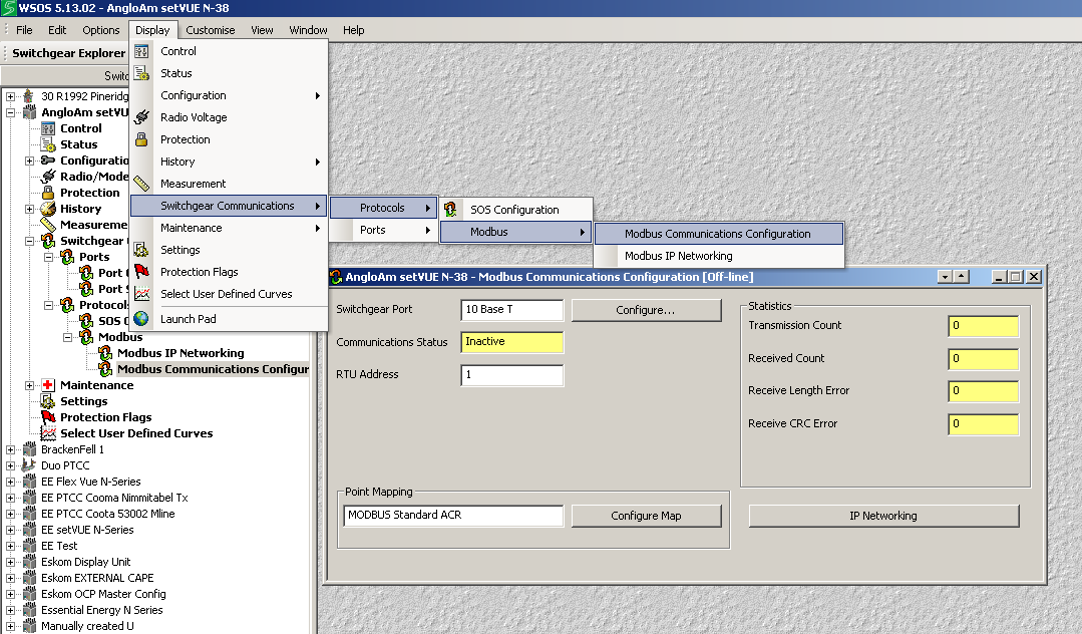Screen dimensions: 1082x634
Task: Click the Configure Map button
Action: [646, 515]
